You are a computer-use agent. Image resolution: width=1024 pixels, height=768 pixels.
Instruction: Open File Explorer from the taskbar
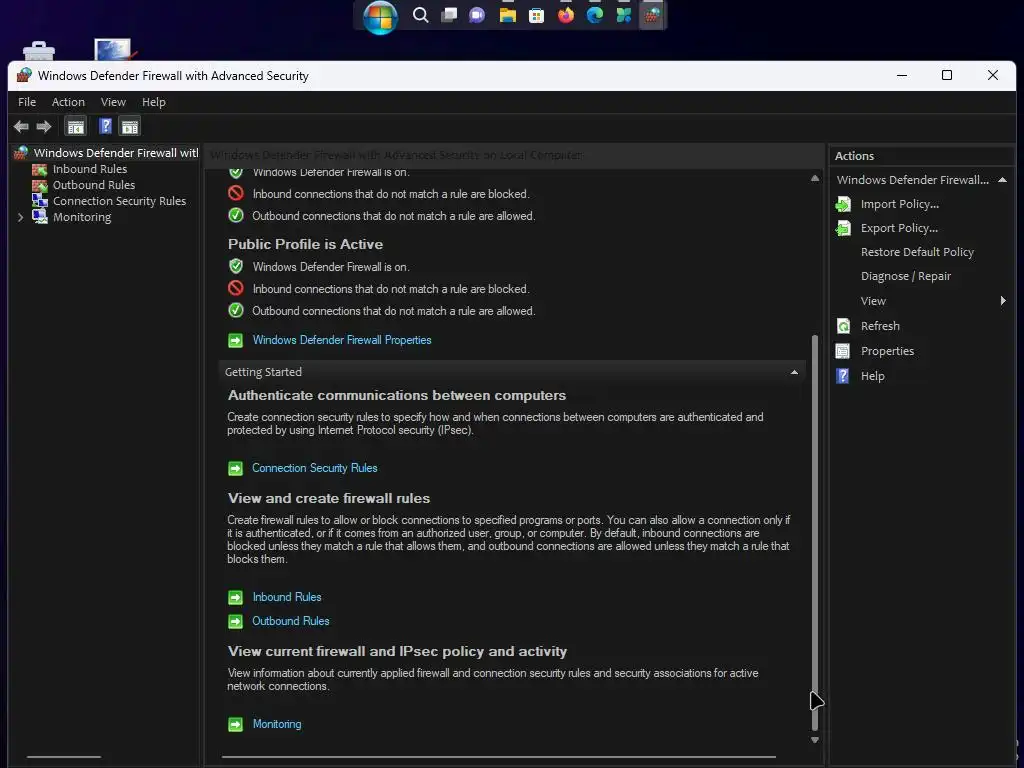pos(507,15)
